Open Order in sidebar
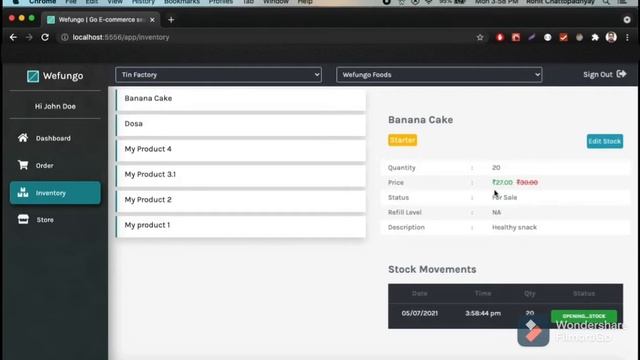This screenshot has width=640, height=360. pyautogui.click(x=55, y=165)
